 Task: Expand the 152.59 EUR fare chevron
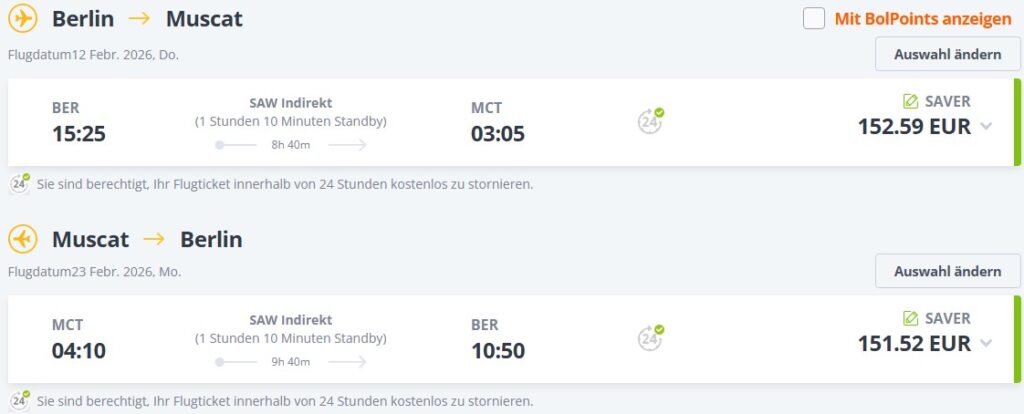click(986, 126)
